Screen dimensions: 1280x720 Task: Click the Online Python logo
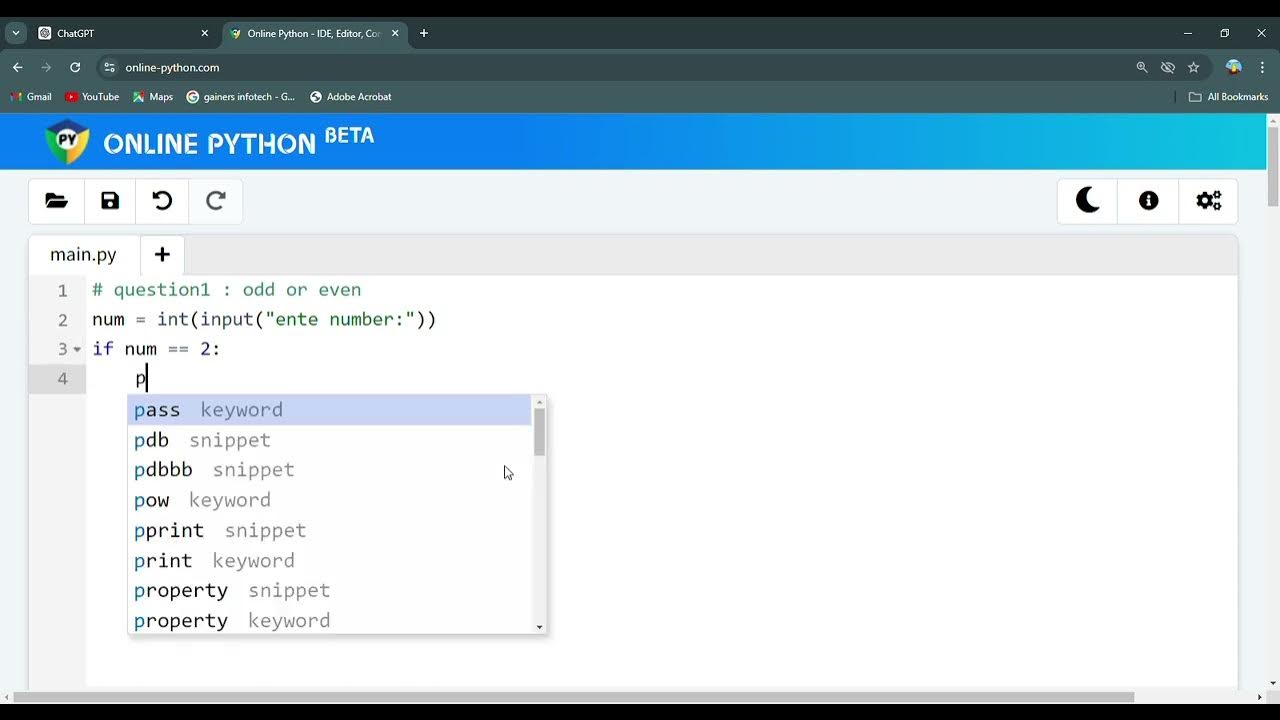point(209,141)
